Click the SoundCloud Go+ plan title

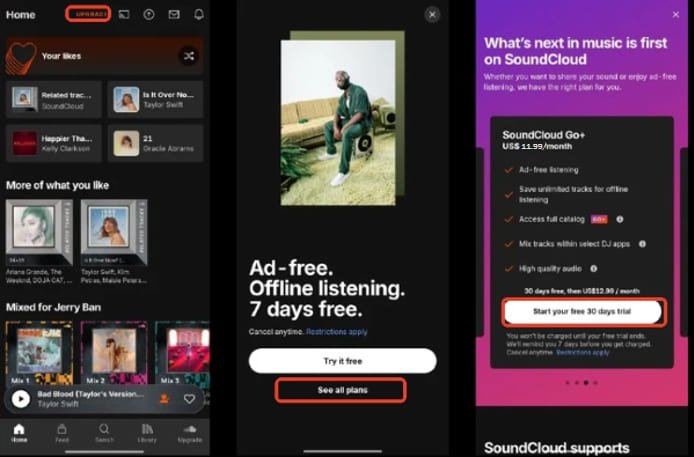(x=544, y=135)
